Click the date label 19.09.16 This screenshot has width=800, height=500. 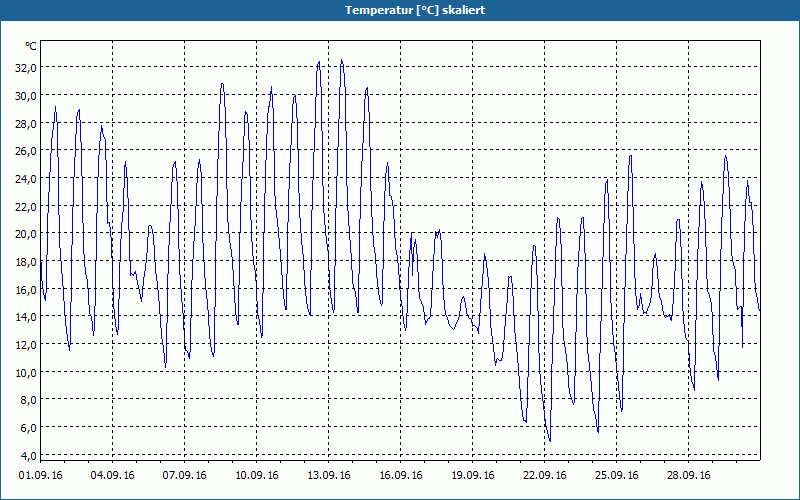pos(472,476)
